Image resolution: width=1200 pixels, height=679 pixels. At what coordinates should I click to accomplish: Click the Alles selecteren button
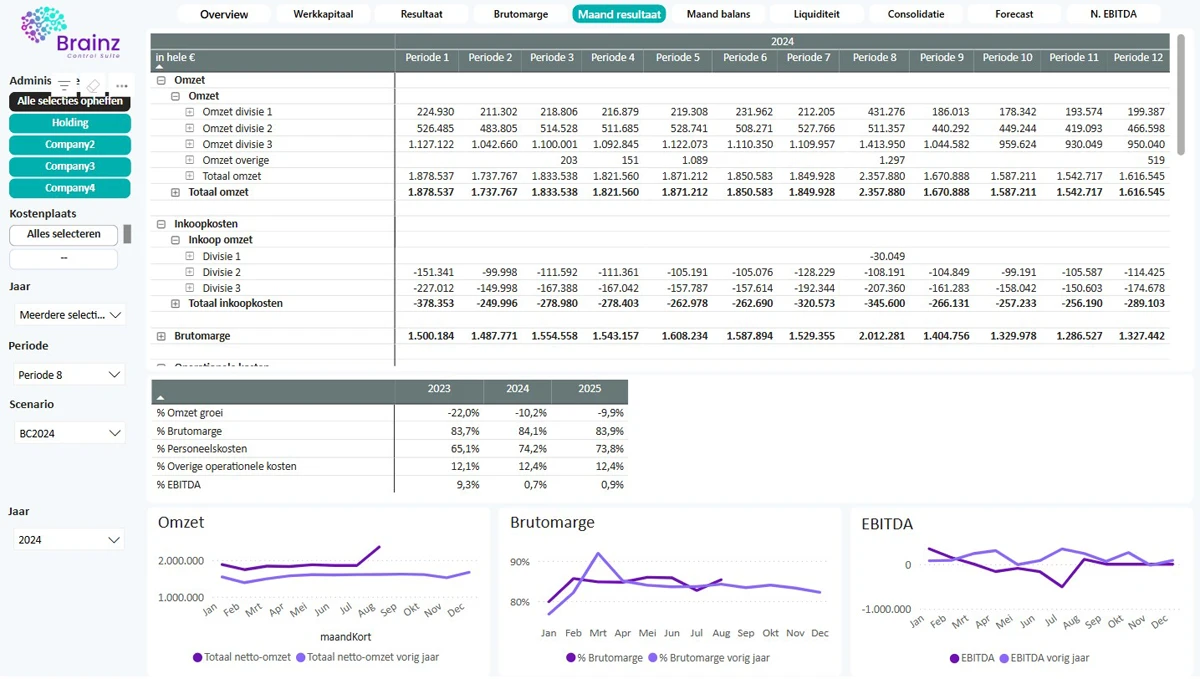click(x=64, y=234)
